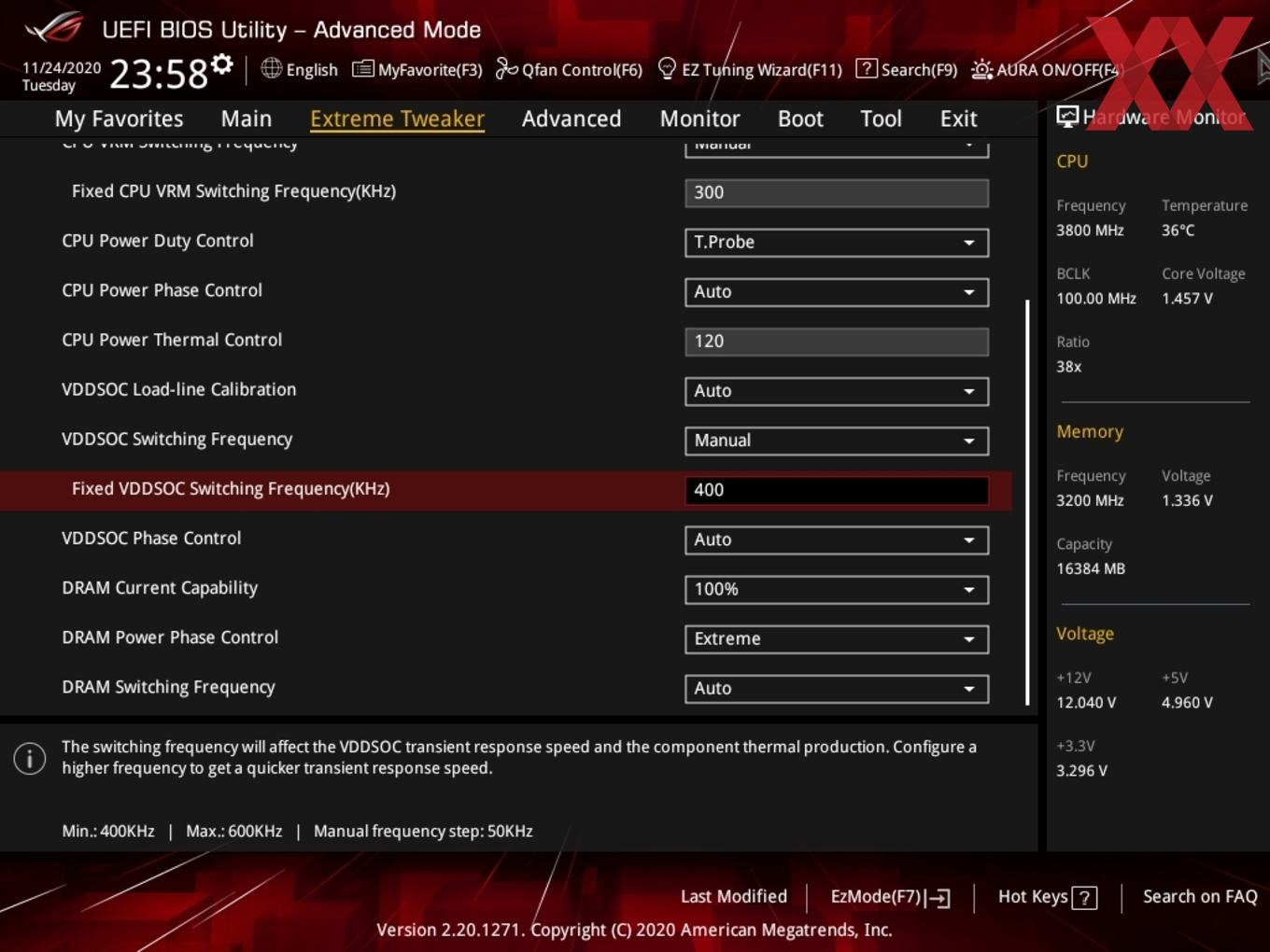Image resolution: width=1270 pixels, height=952 pixels.
Task: Open Search on FAQ link
Action: click(x=1200, y=897)
